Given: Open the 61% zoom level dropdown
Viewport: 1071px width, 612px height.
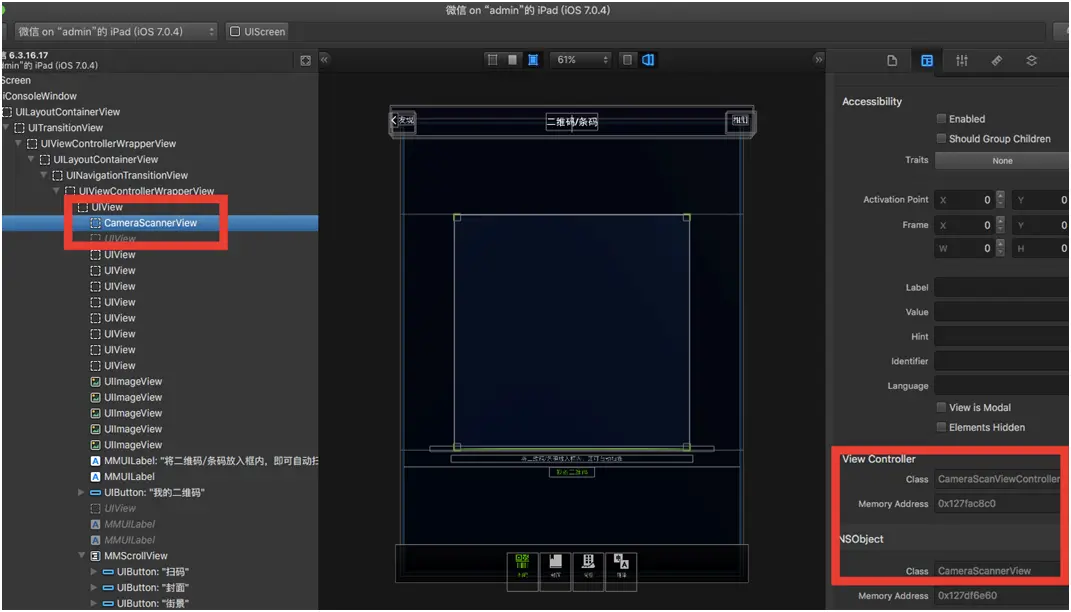Looking at the screenshot, I should tap(580, 60).
